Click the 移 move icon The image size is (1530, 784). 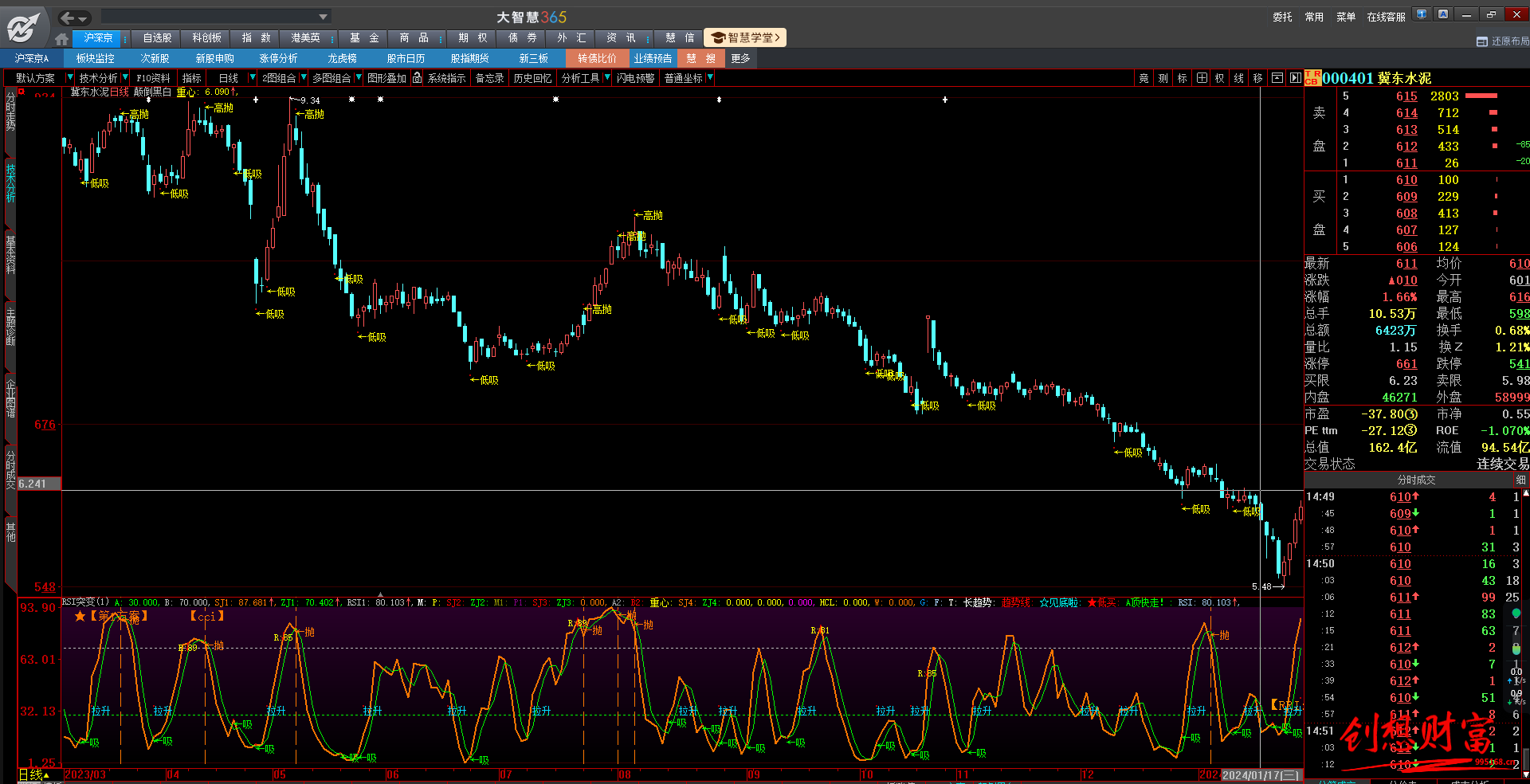(1258, 78)
